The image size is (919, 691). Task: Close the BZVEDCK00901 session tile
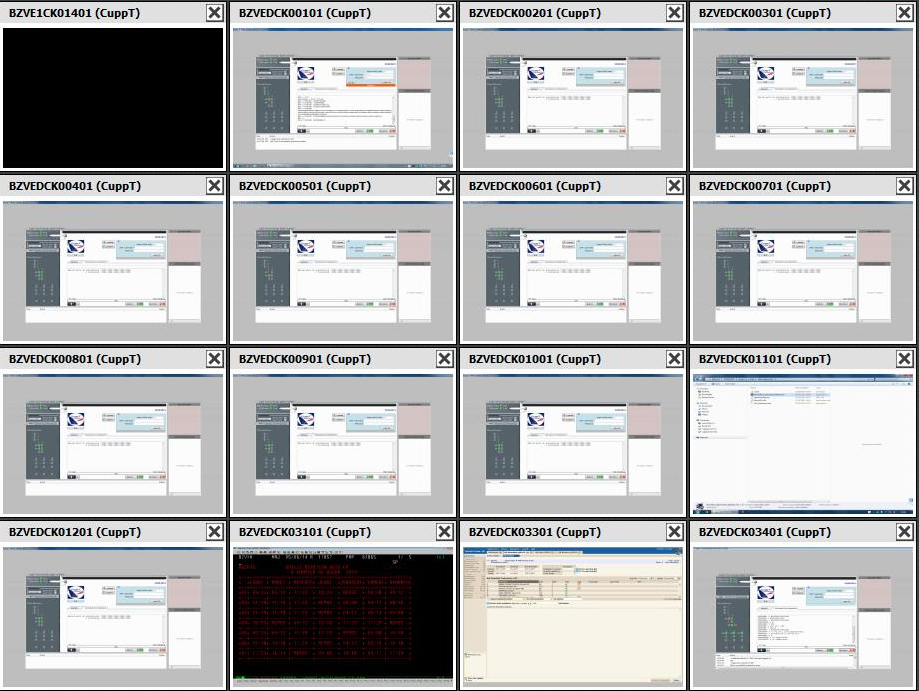click(x=444, y=359)
